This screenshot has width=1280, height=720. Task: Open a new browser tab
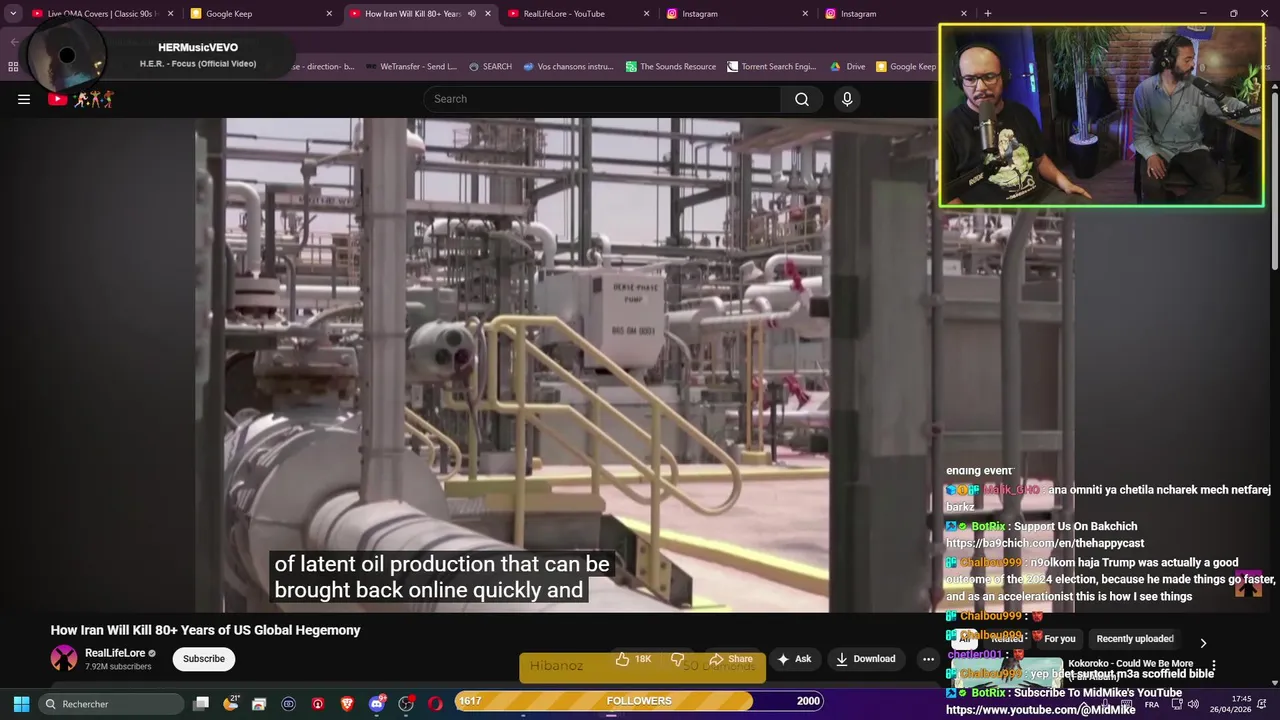[988, 13]
